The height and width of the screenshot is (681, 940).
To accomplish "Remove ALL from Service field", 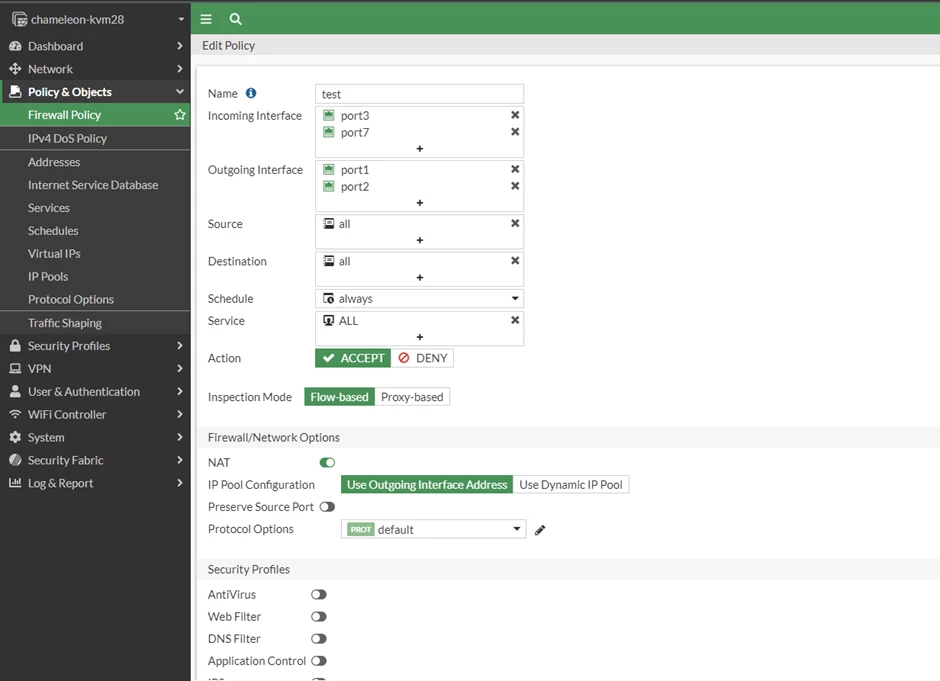I will [514, 320].
